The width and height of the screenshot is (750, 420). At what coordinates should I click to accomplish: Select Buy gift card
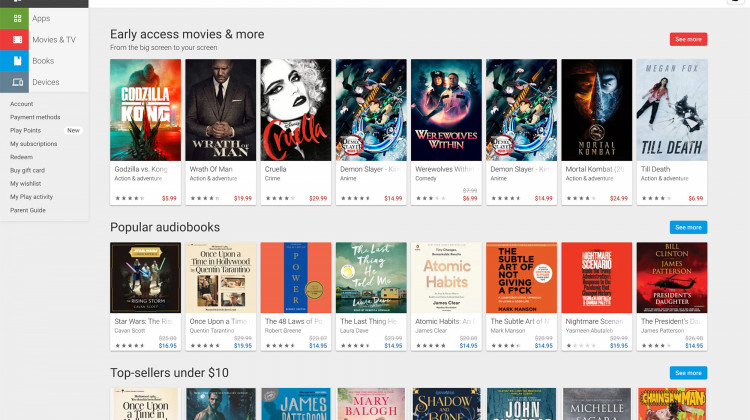click(x=27, y=170)
